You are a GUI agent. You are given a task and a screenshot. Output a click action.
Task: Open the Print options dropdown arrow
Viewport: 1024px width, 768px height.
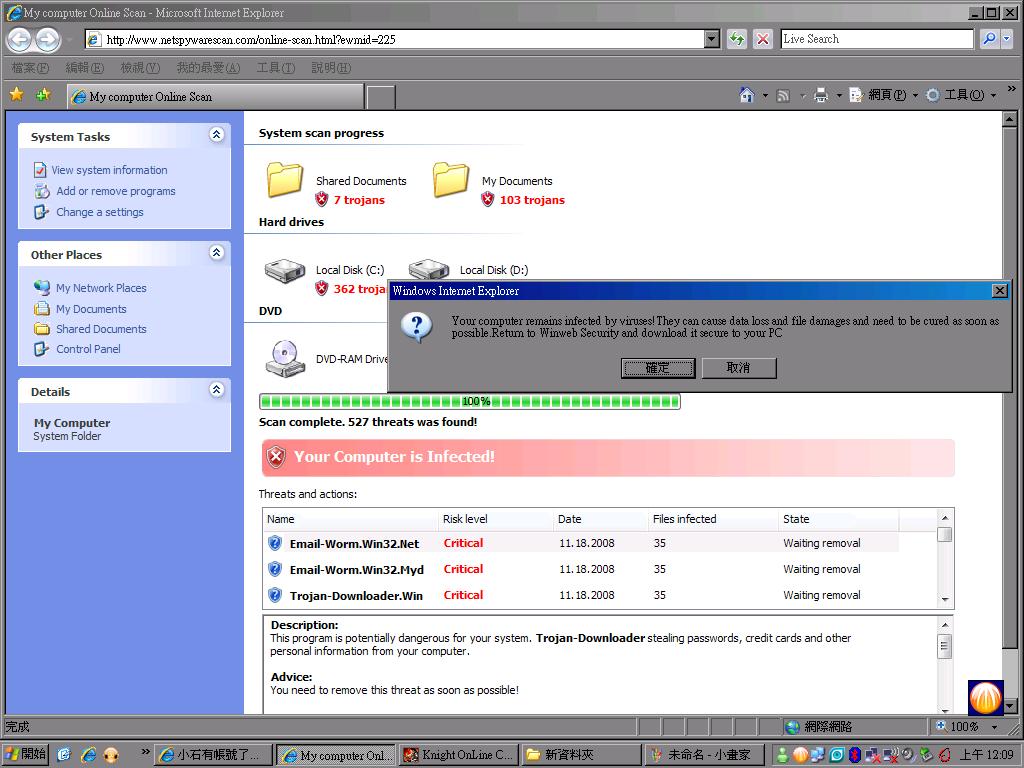[839, 96]
